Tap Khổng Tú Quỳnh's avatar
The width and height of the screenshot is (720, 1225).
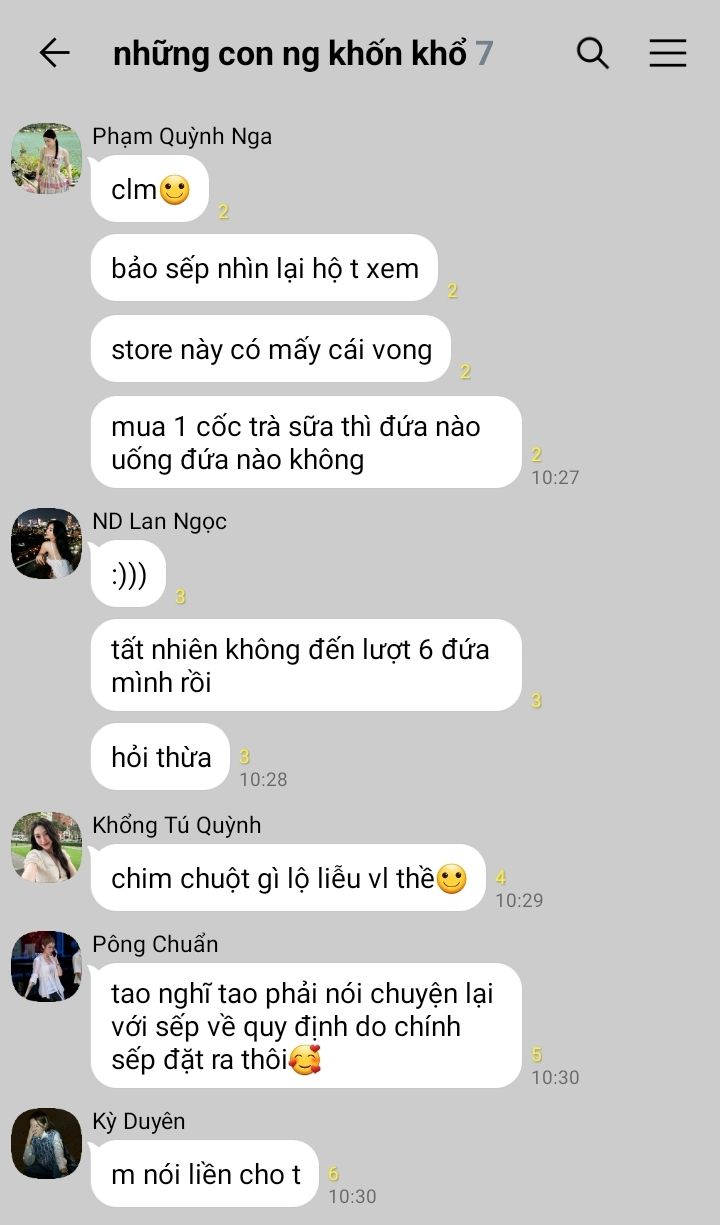point(46,847)
